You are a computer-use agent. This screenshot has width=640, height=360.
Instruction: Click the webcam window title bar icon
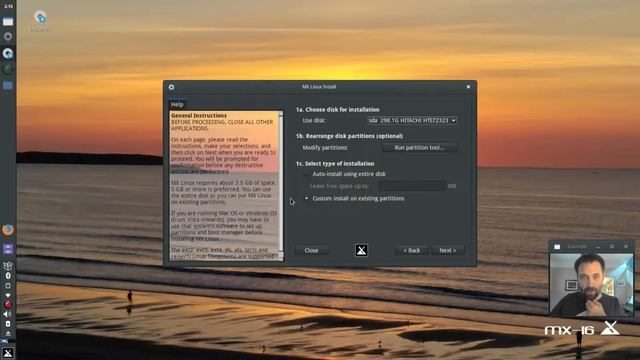[x=557, y=247]
